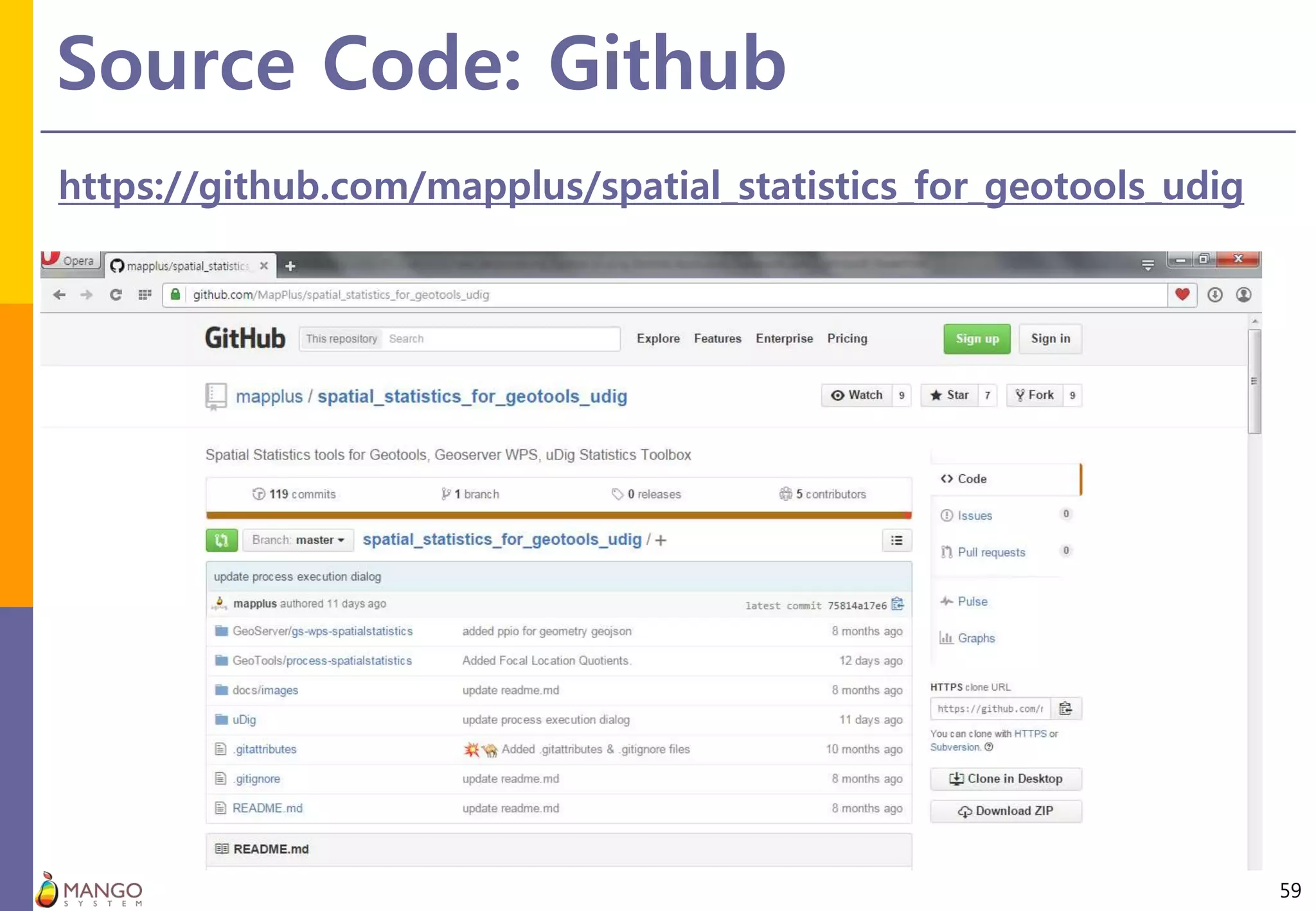Open the Speed Dial grid icon
Screen dimensions: 1316x911
click(x=145, y=295)
